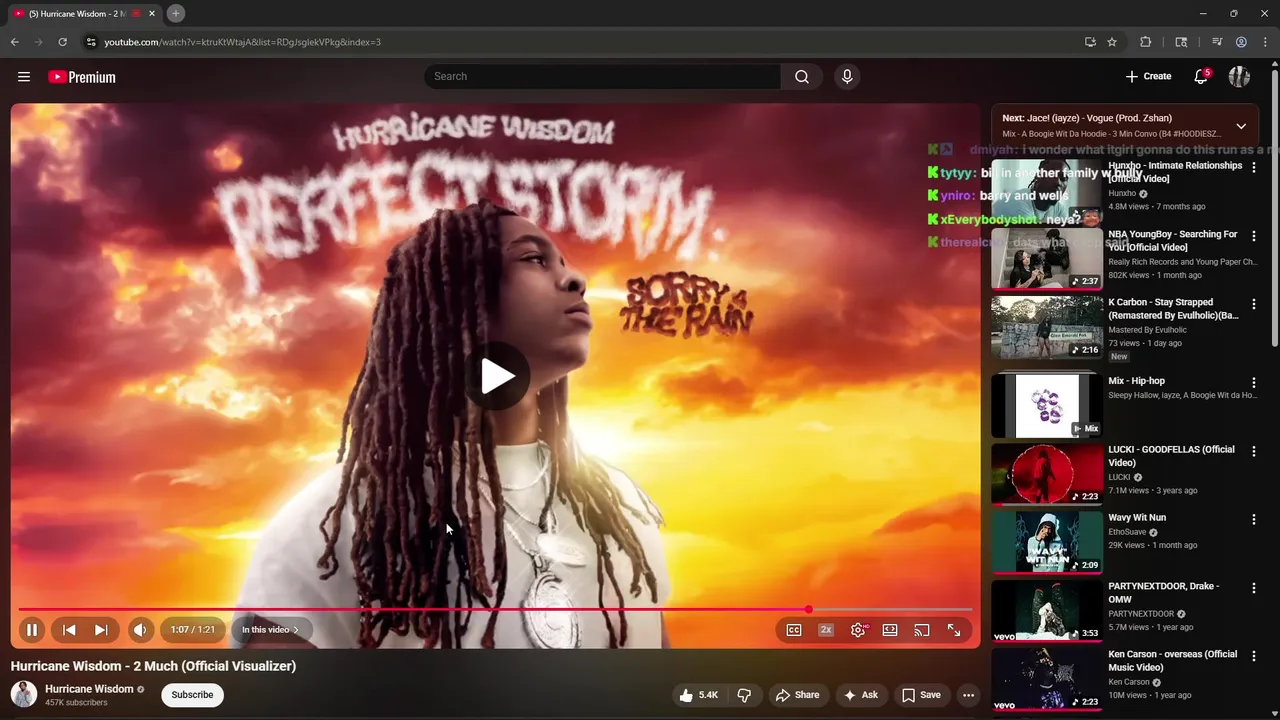Click the large play overlay on video
The height and width of the screenshot is (720, 1280).
coord(497,376)
